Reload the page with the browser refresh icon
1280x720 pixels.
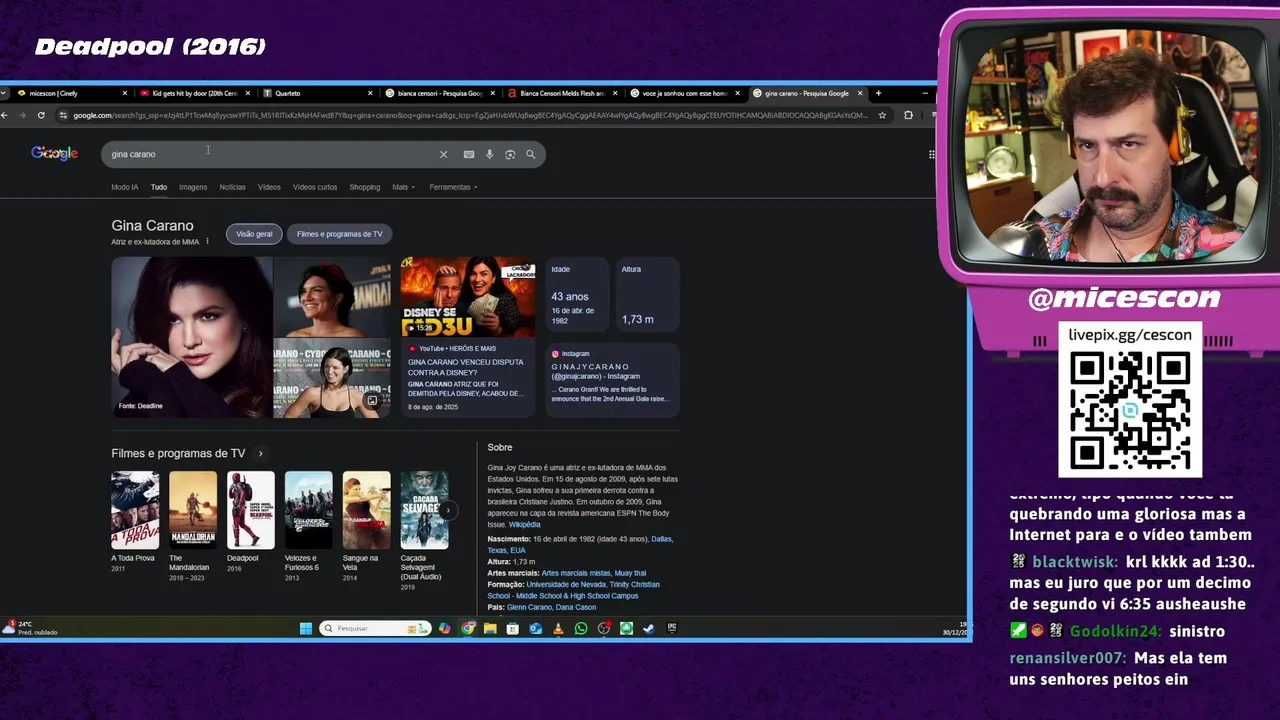click(41, 115)
